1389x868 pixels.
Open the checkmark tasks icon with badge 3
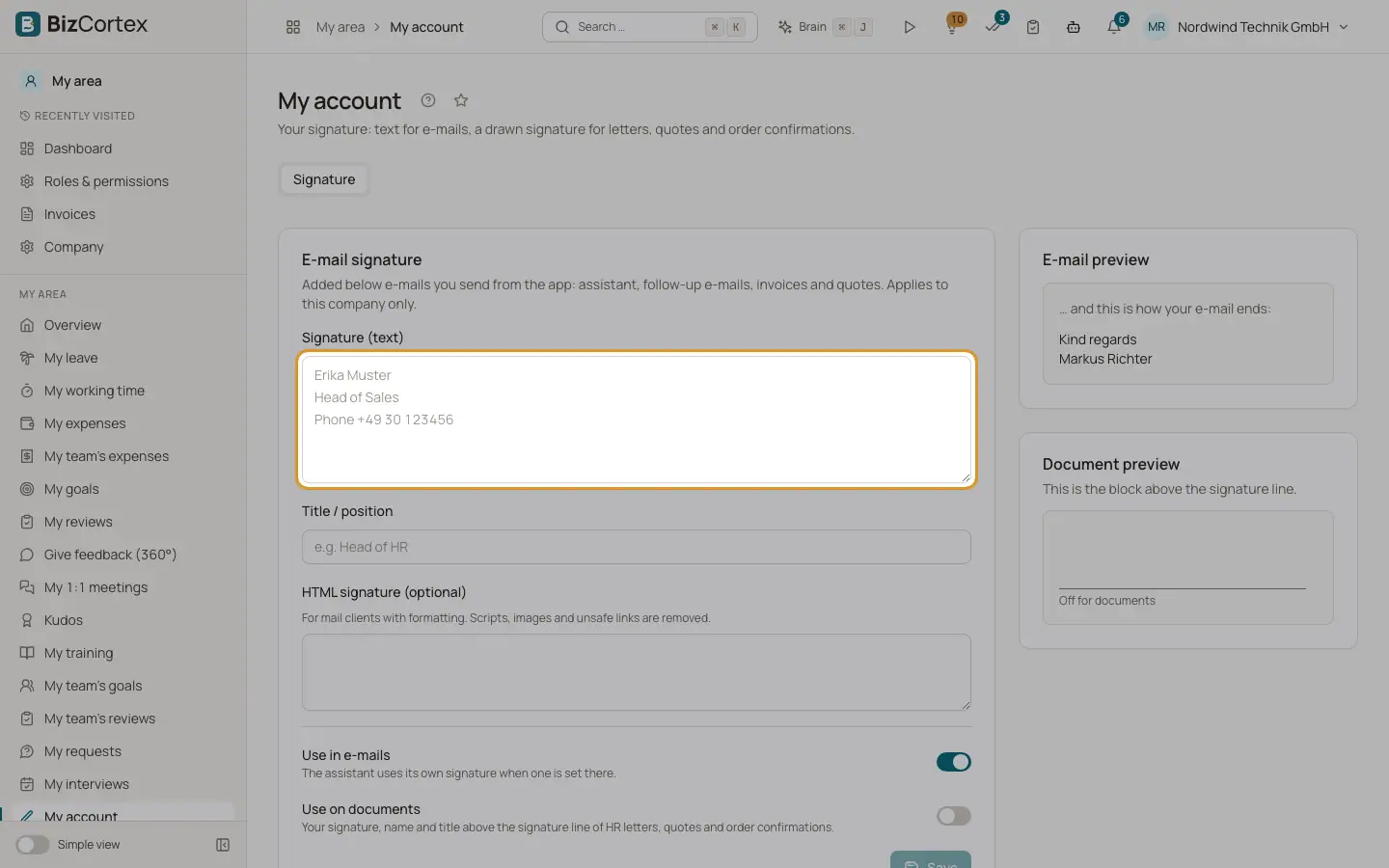[993, 27]
